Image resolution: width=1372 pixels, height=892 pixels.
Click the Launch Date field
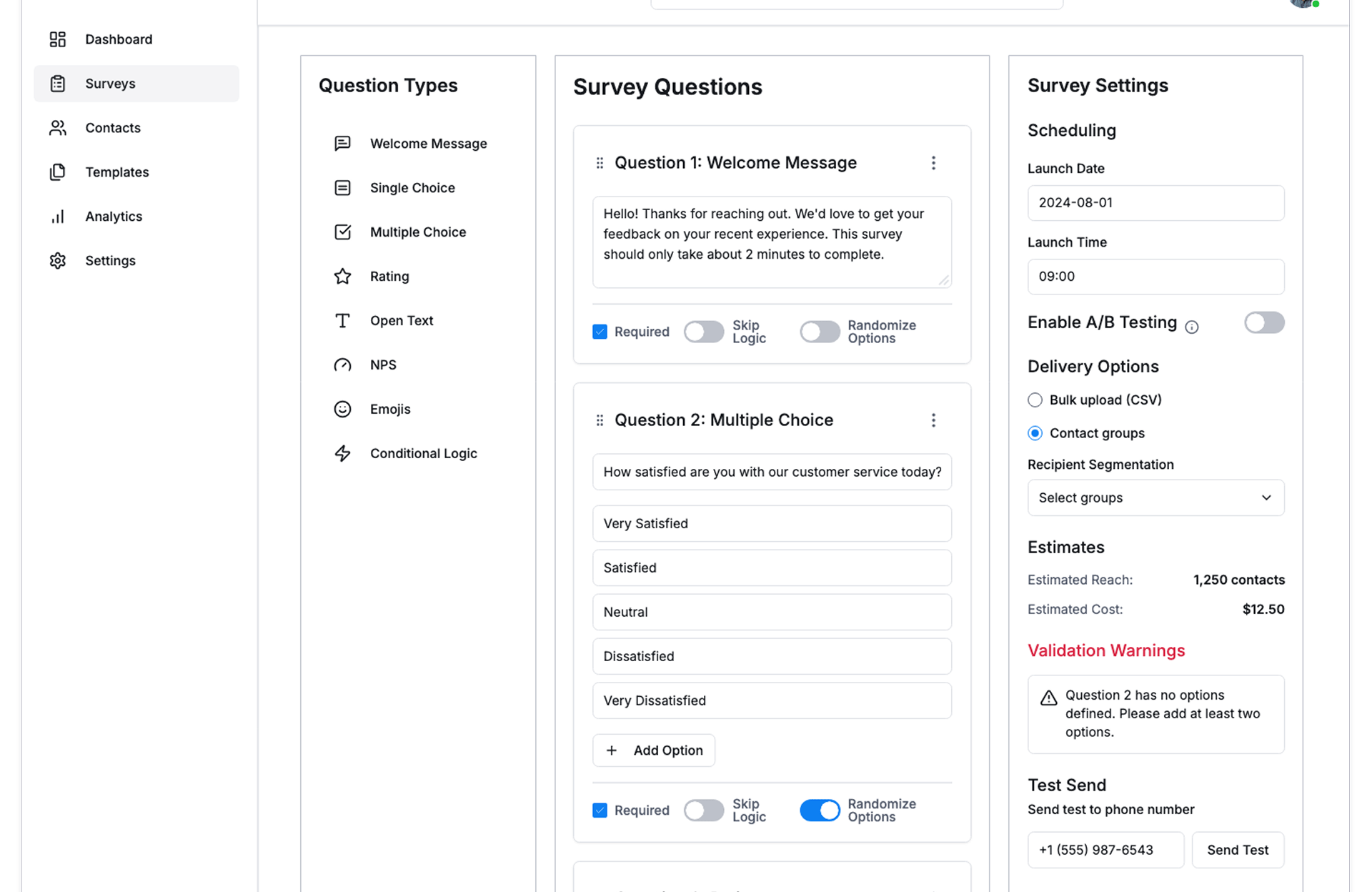[x=1155, y=203]
